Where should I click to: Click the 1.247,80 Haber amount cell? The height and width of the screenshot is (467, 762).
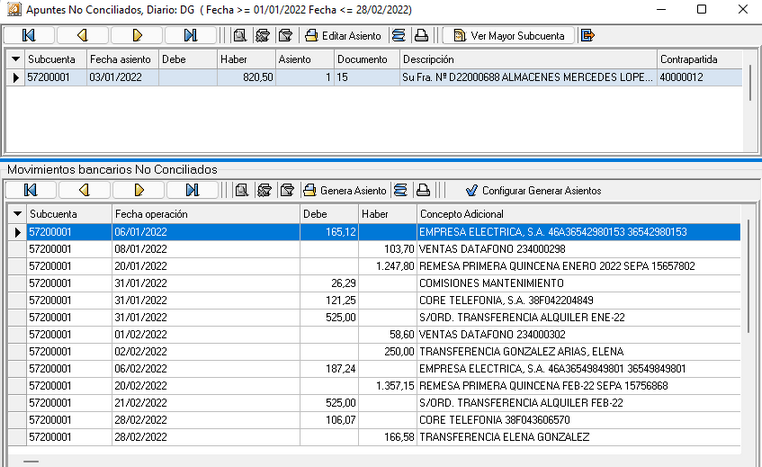[x=387, y=266]
